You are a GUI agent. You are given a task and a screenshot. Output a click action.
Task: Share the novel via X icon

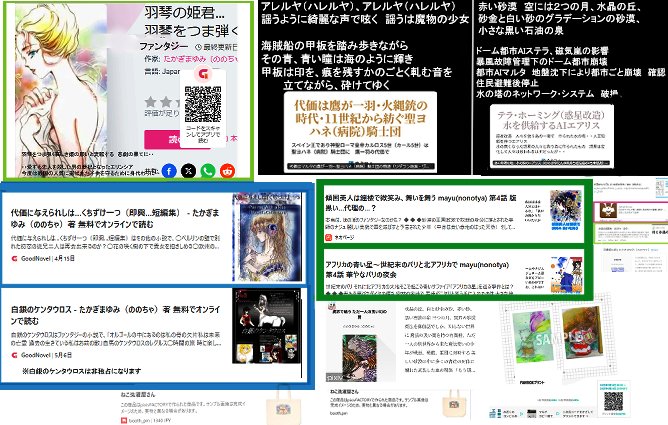189,171
